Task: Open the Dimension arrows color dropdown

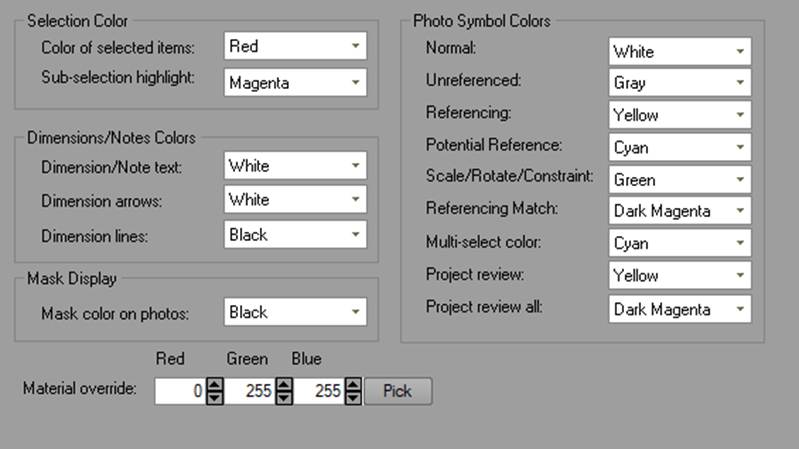Action: tap(295, 200)
